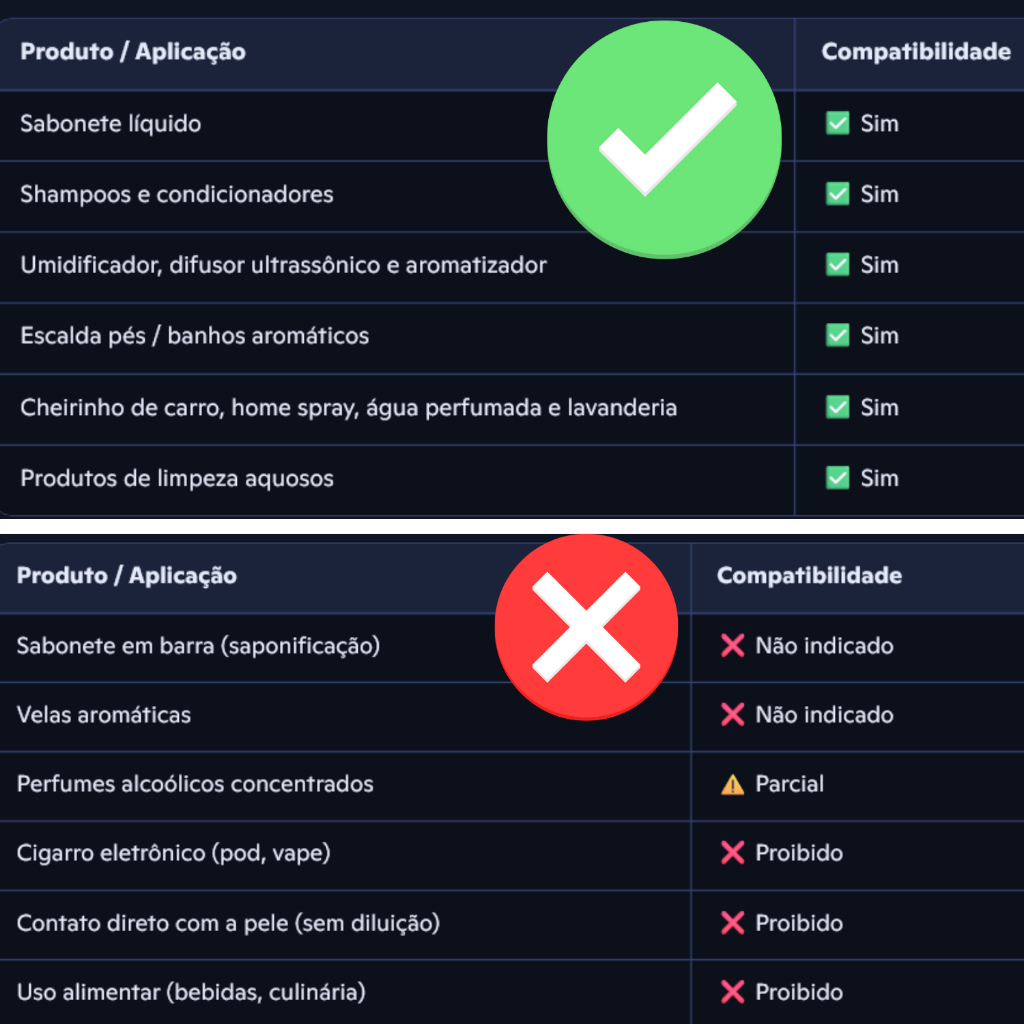Select Velas aromáticas row label

(104, 714)
